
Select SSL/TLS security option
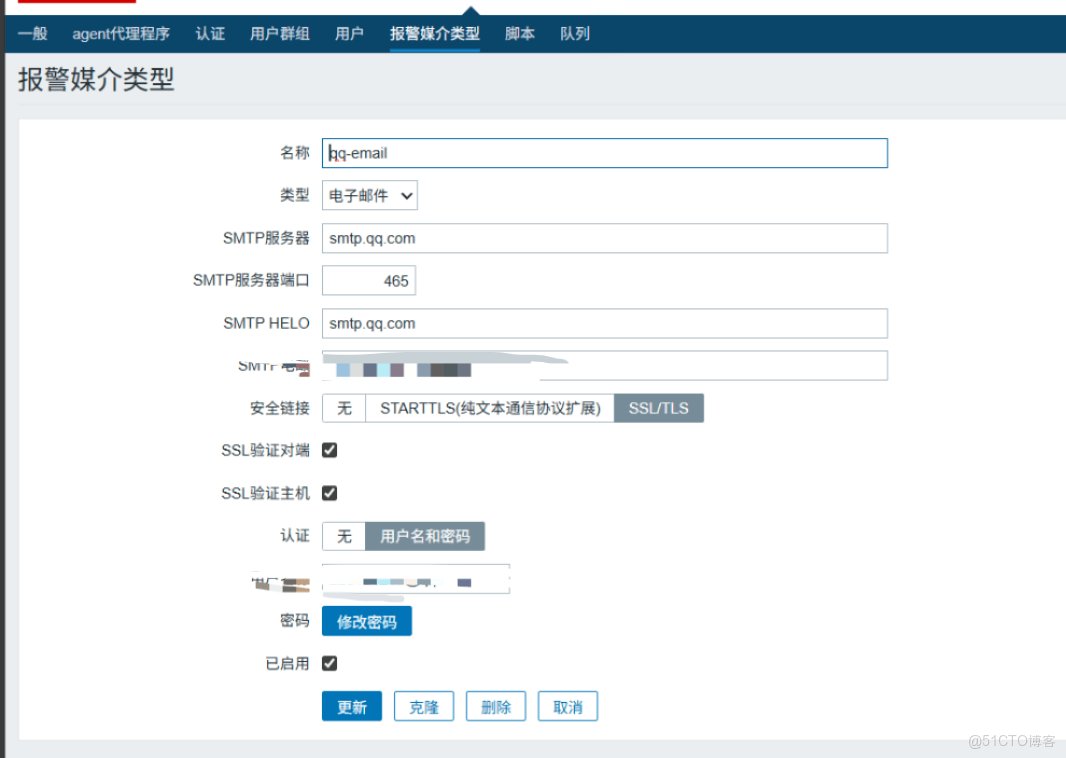point(658,408)
